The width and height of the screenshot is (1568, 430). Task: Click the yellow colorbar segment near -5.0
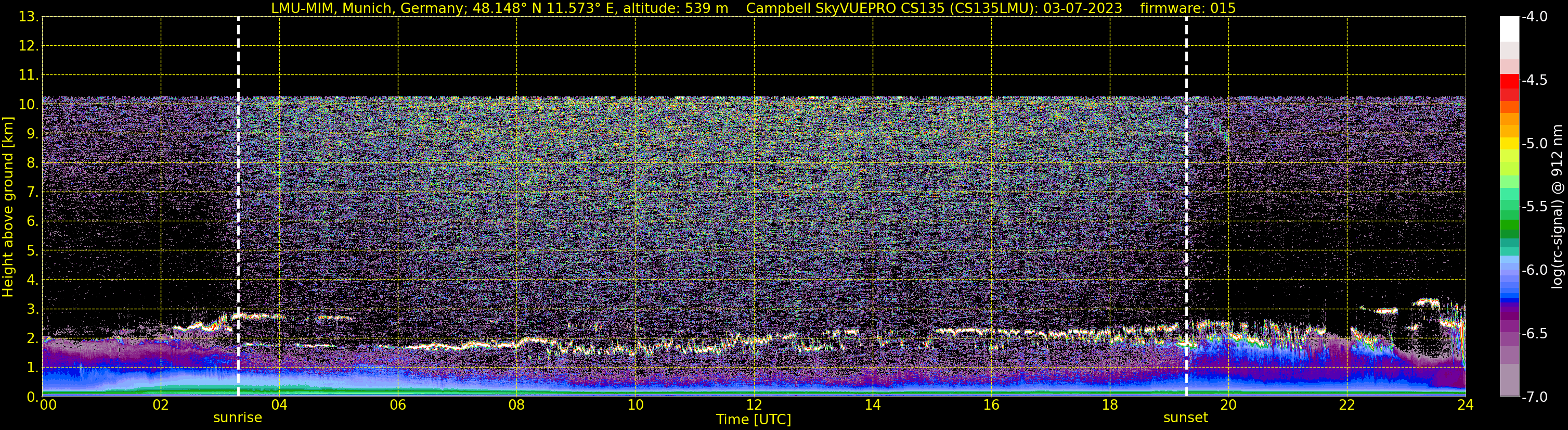point(1510,144)
